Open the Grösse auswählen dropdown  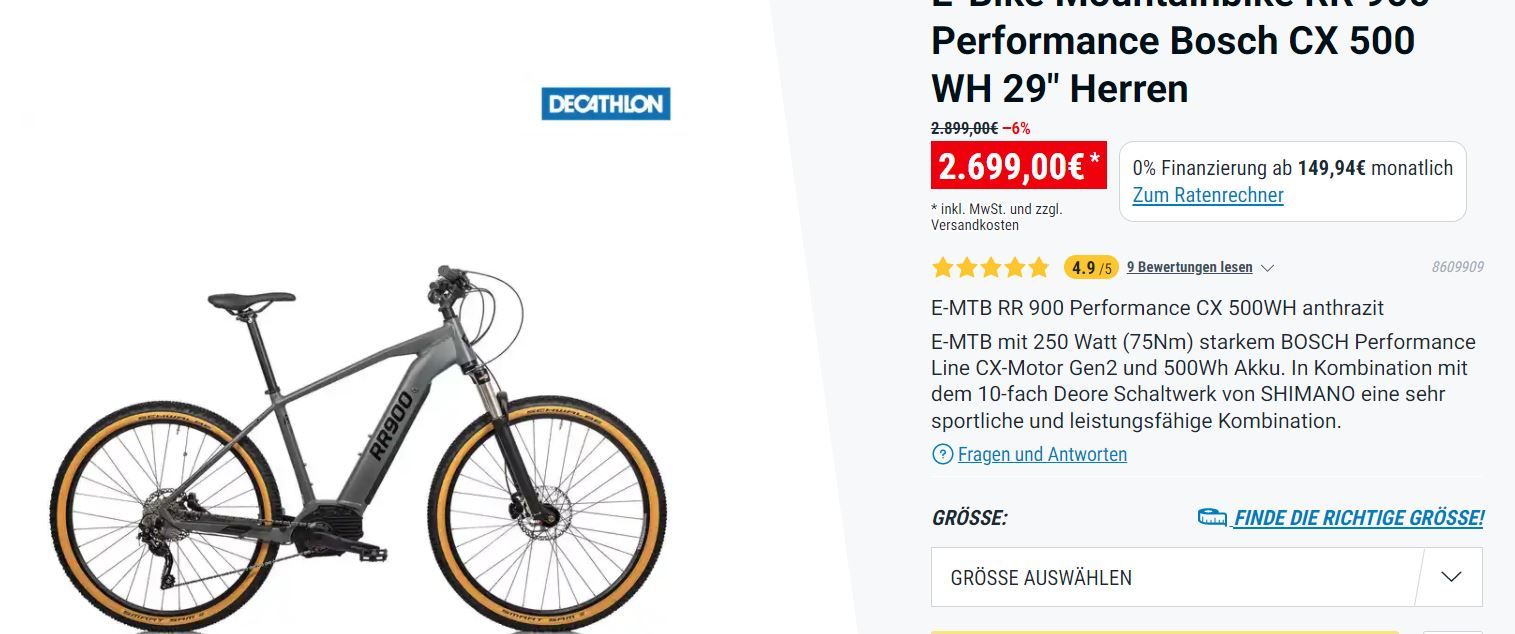[x=1172, y=577]
